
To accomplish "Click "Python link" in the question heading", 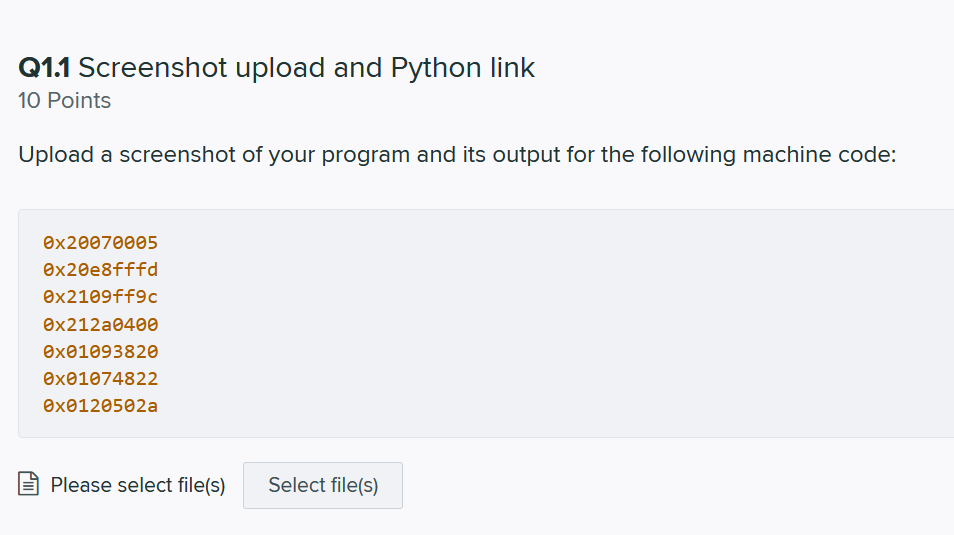I will point(463,68).
